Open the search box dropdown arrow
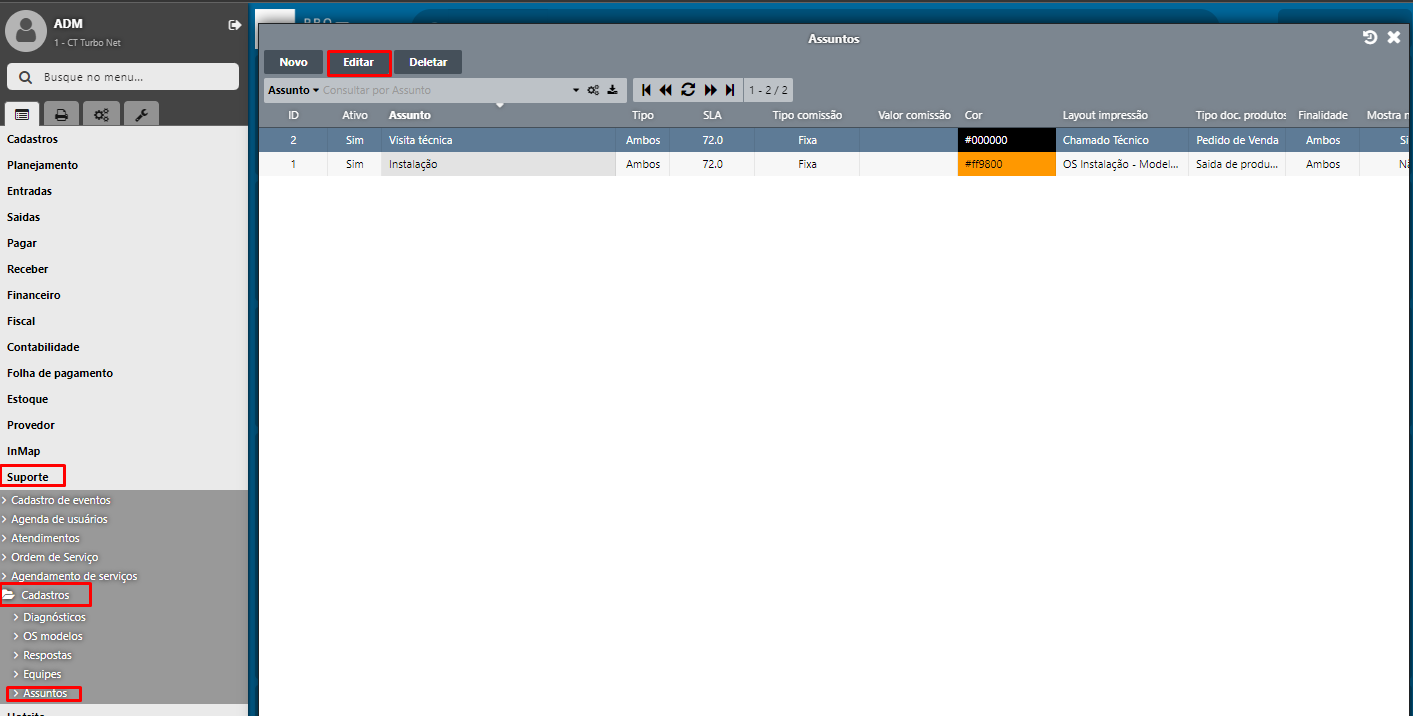Screen dimensions: 1413x716 pos(576,90)
